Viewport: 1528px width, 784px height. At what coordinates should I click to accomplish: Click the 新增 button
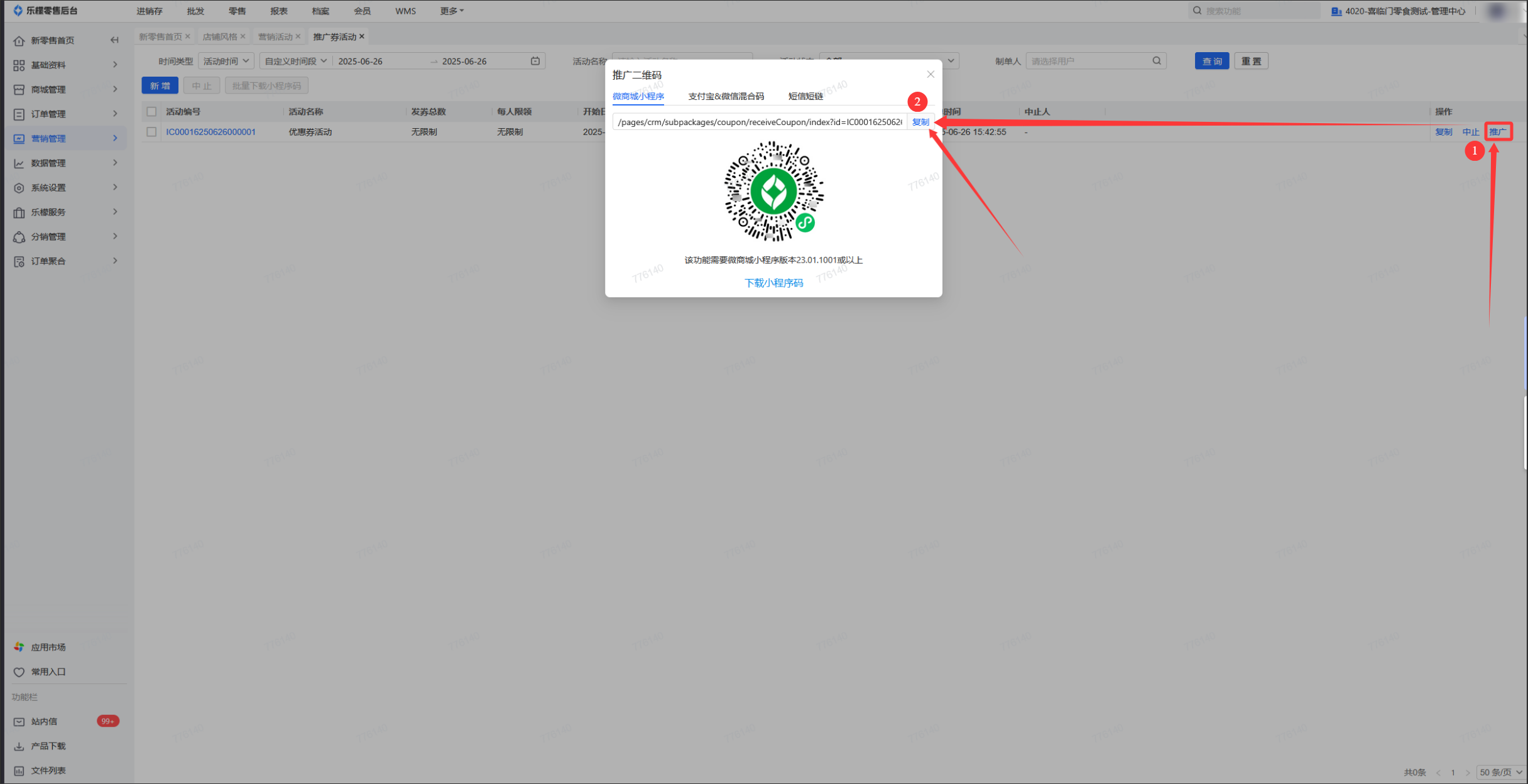point(160,85)
